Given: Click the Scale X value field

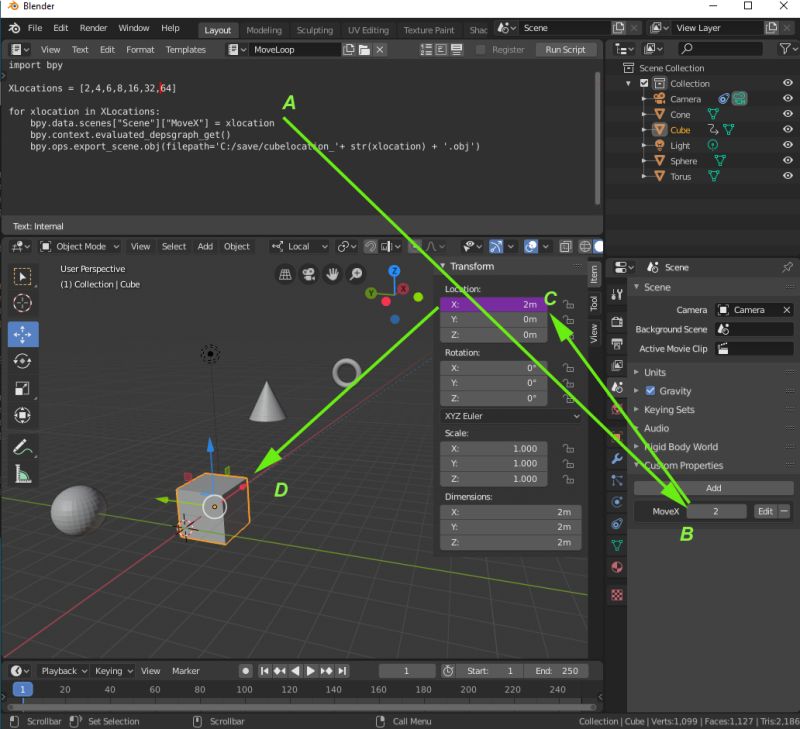Looking at the screenshot, I should [493, 448].
